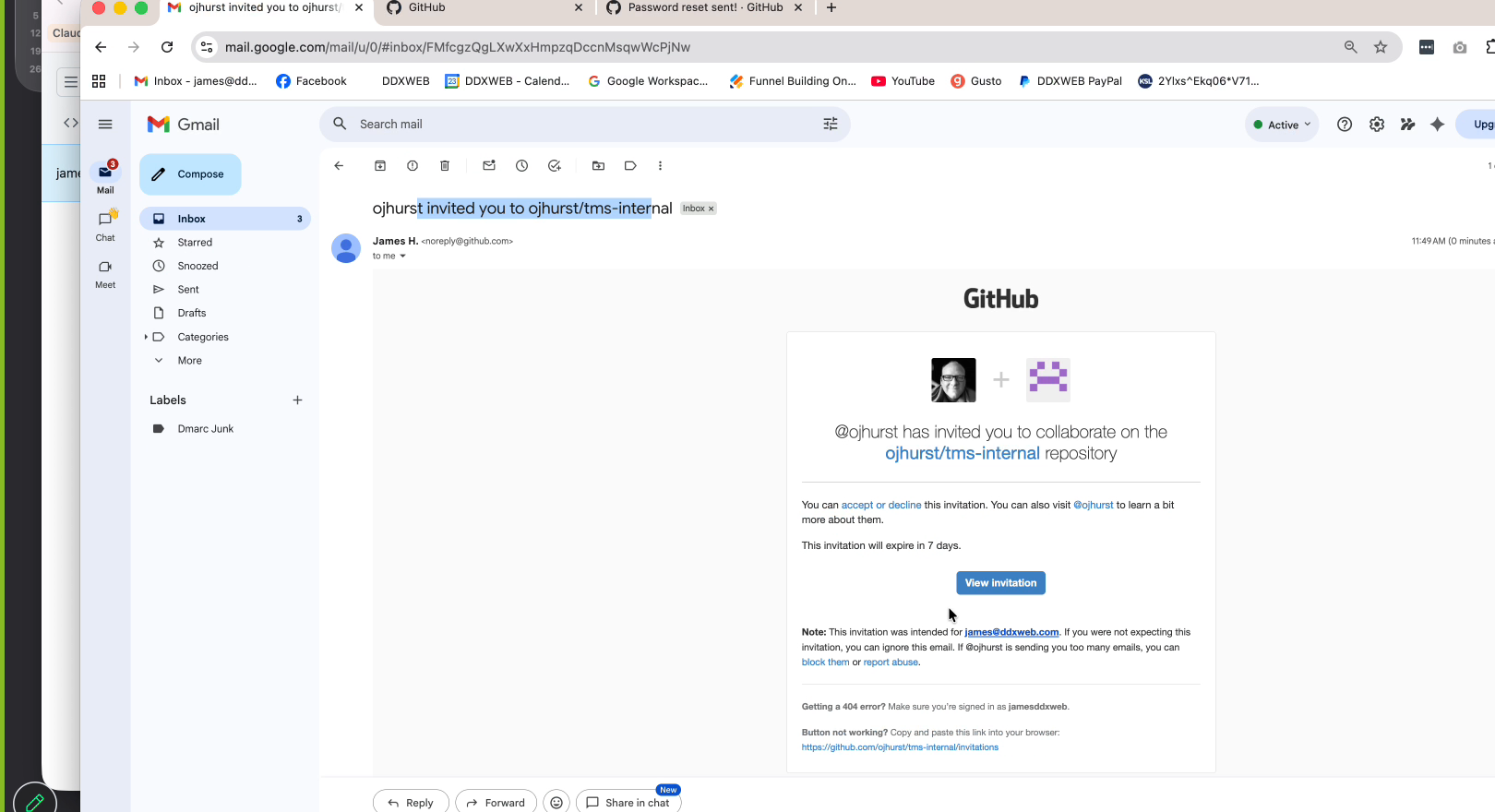This screenshot has width=1495, height=812.
Task: Click Share in chat button
Action: click(628, 802)
